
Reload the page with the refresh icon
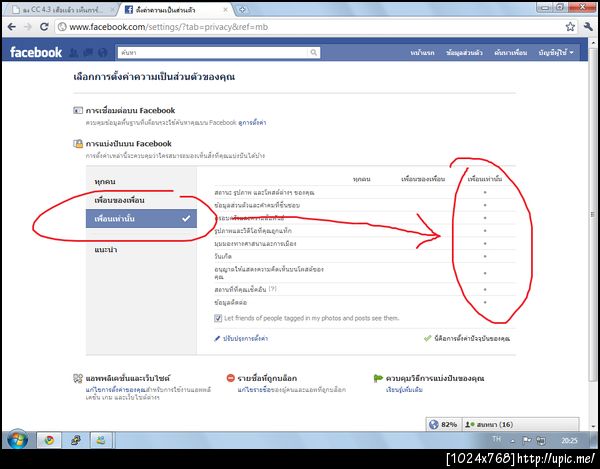click(x=44, y=27)
